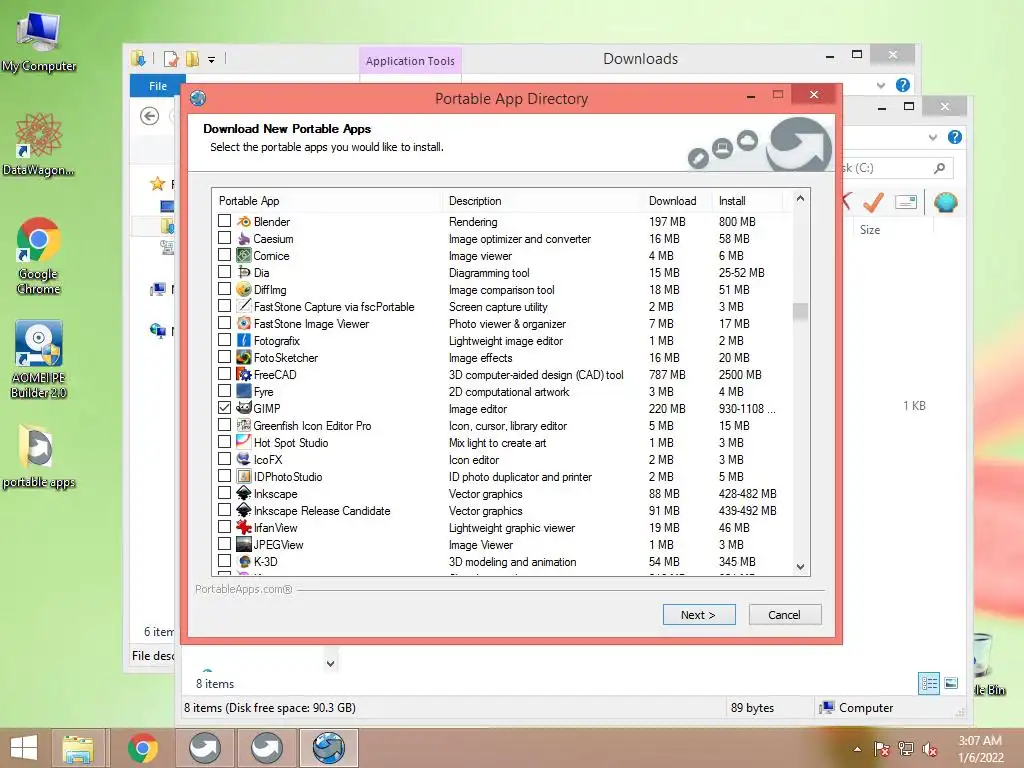Click the Greenfish Icon Editor Pro icon
The width and height of the screenshot is (1024, 768).
[244, 425]
